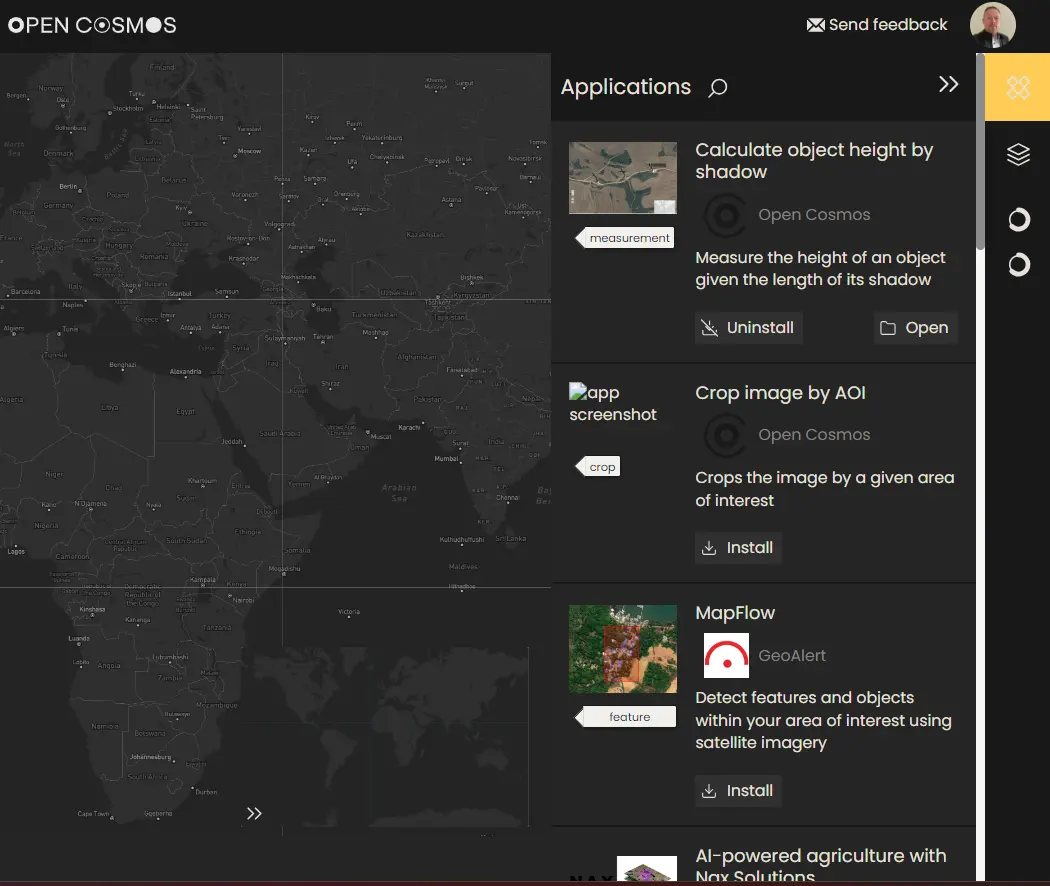Viewport: 1050px width, 886px height.
Task: Open search in the Applications panel
Action: [x=717, y=88]
